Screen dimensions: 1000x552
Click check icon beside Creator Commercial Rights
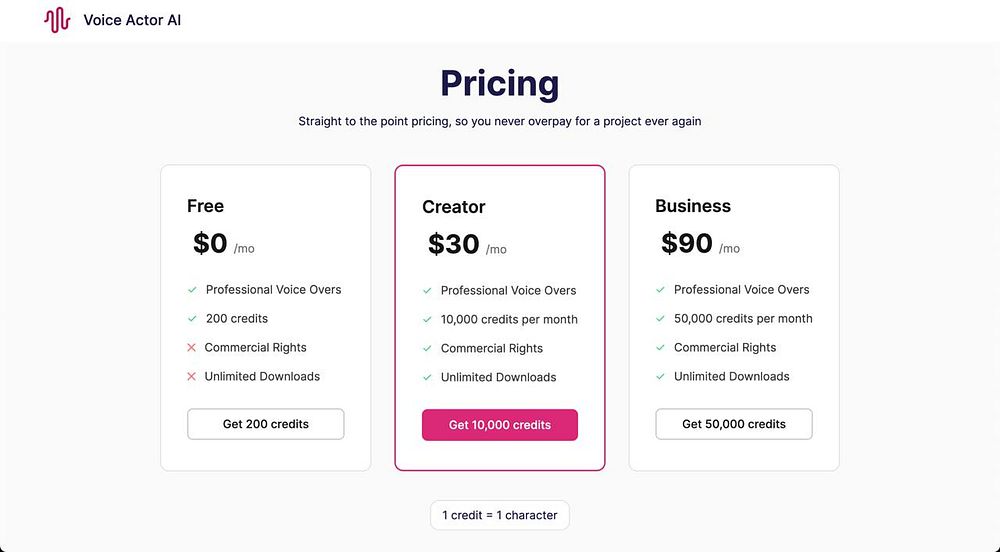click(427, 349)
